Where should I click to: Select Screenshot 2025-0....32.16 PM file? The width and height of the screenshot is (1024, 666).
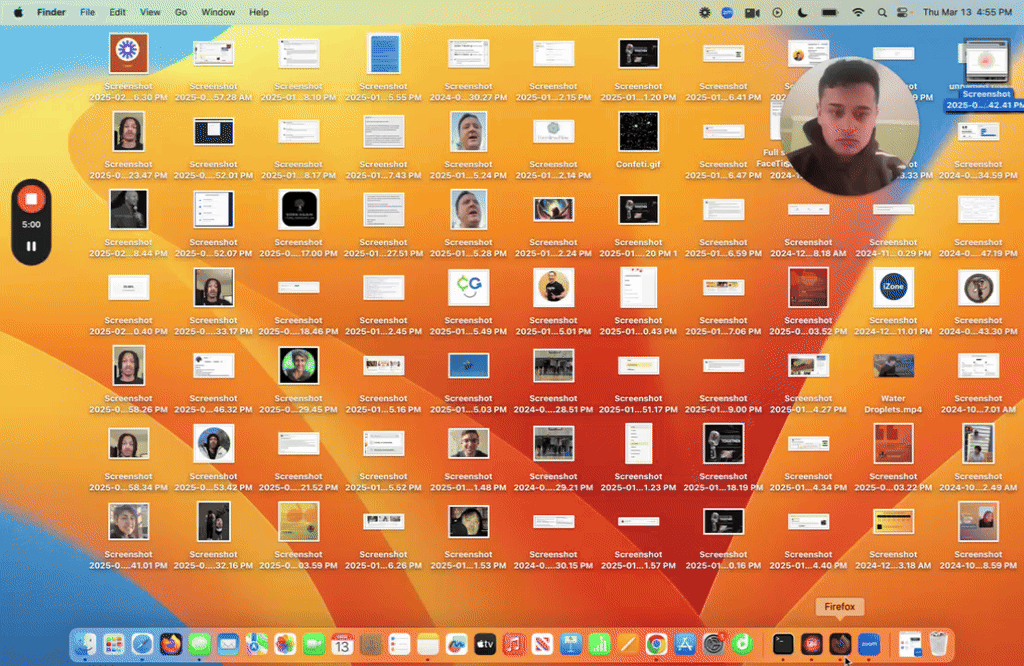tap(214, 534)
